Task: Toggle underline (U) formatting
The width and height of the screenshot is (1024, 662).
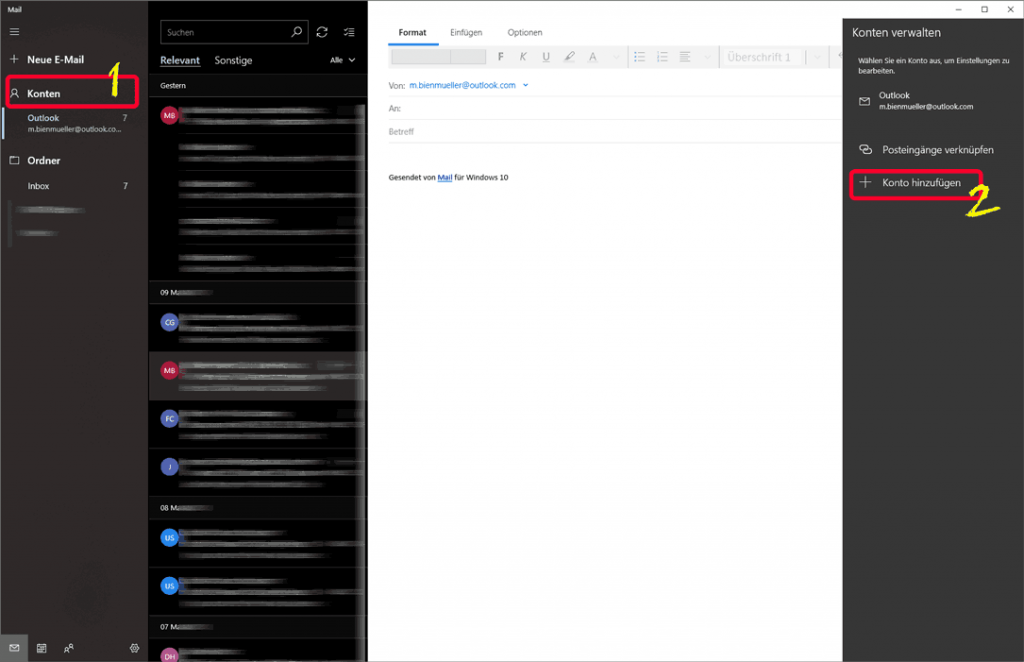Action: coord(545,57)
